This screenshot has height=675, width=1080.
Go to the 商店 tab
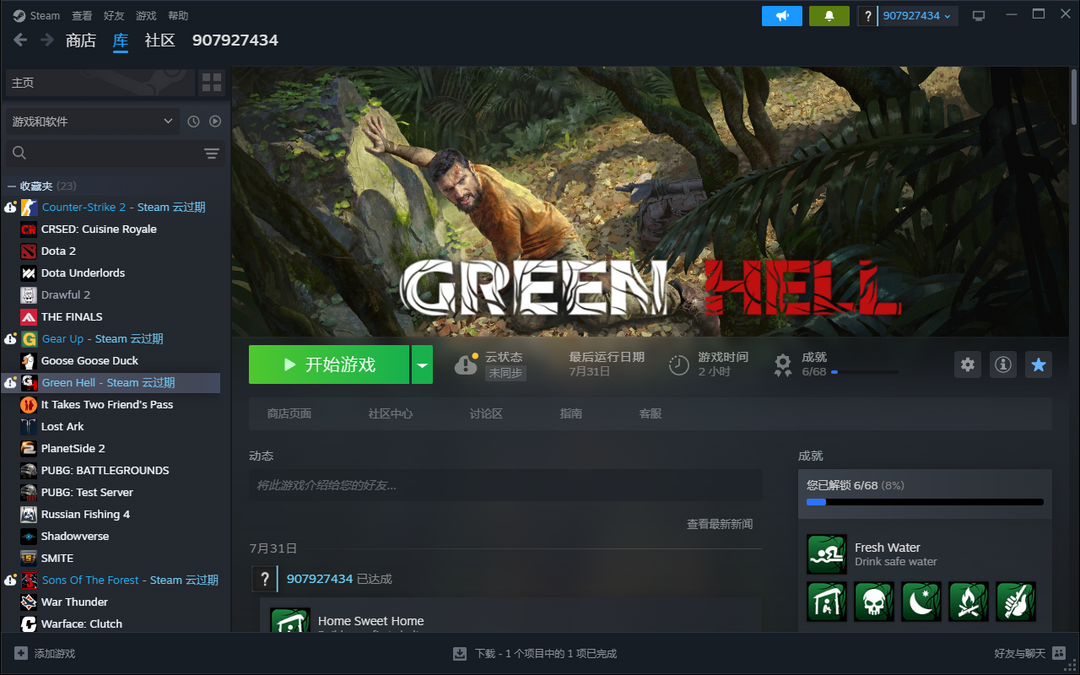click(x=81, y=41)
